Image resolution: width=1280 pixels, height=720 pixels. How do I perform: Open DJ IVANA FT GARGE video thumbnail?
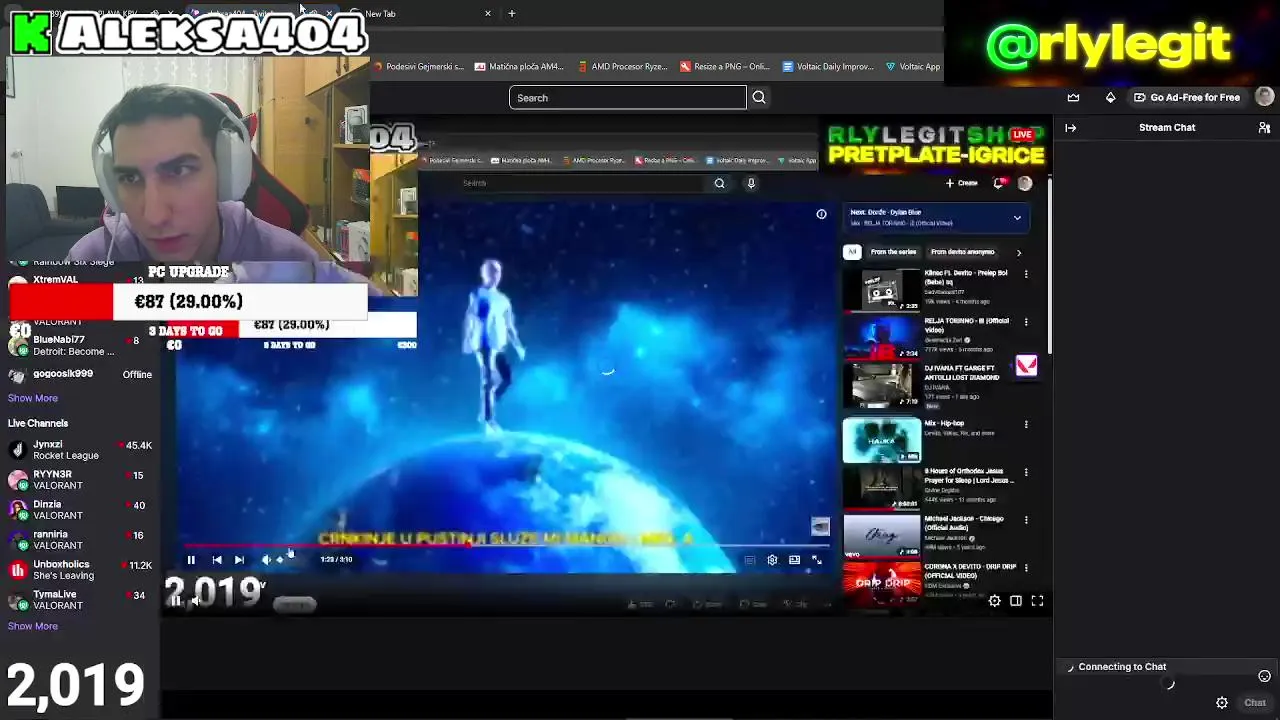pyautogui.click(x=882, y=385)
